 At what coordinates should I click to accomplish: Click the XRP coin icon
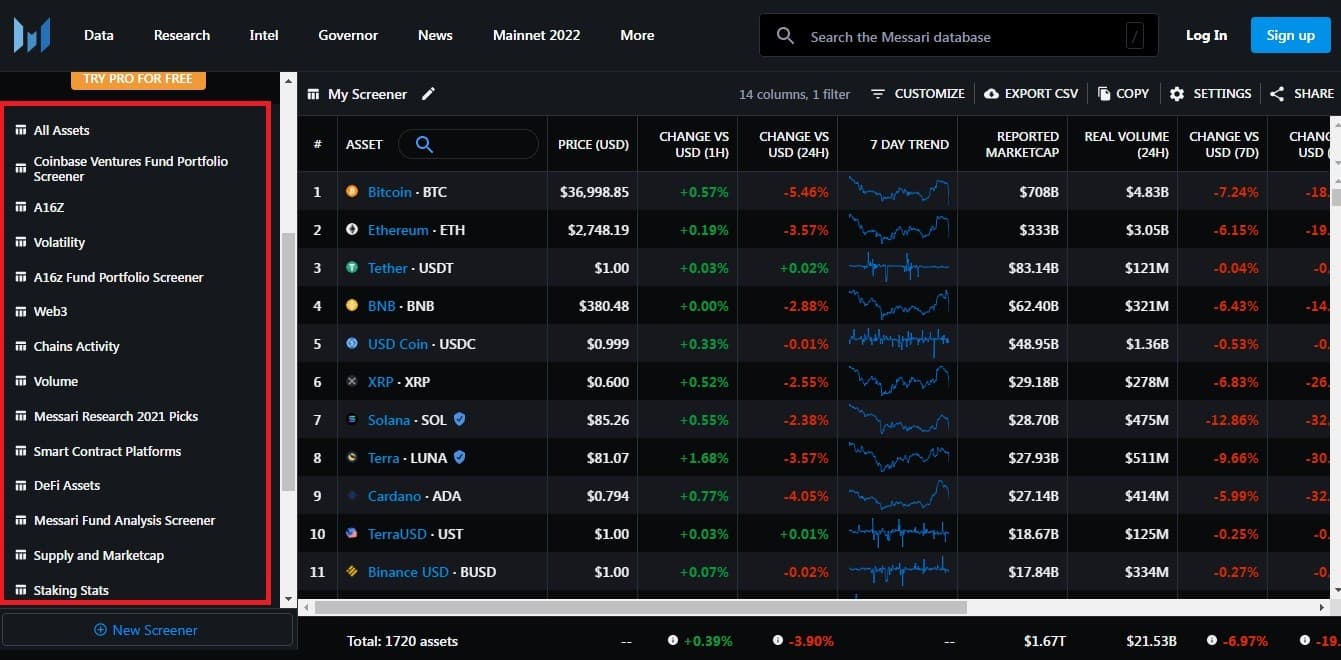(352, 382)
